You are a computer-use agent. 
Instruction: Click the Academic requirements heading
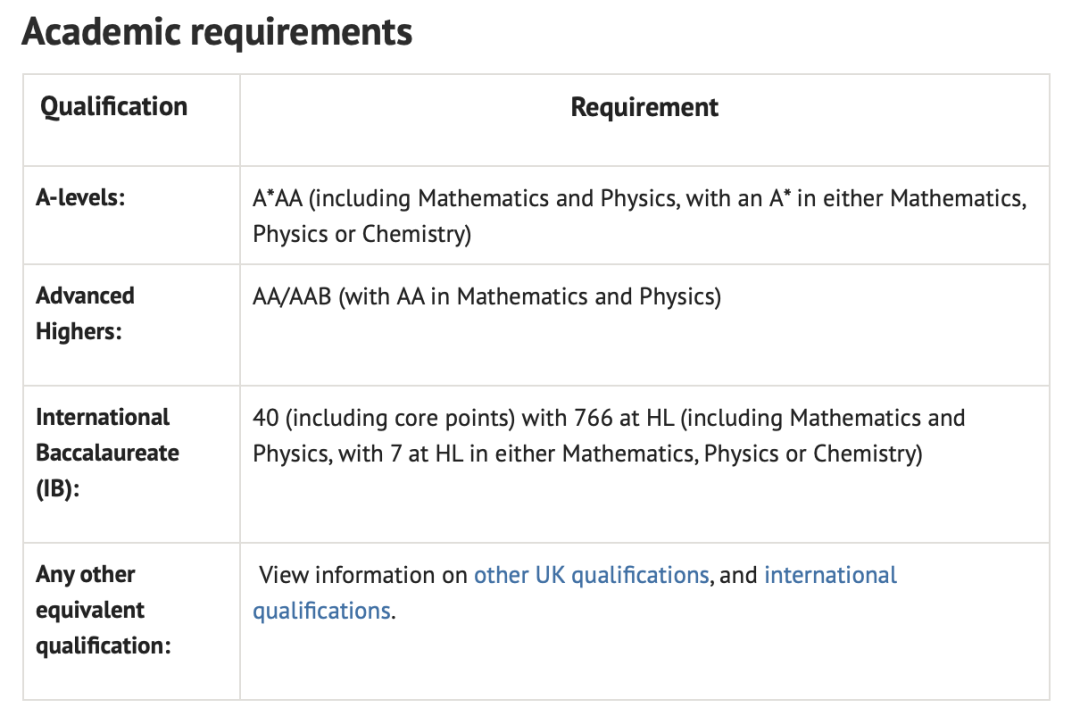tap(217, 32)
